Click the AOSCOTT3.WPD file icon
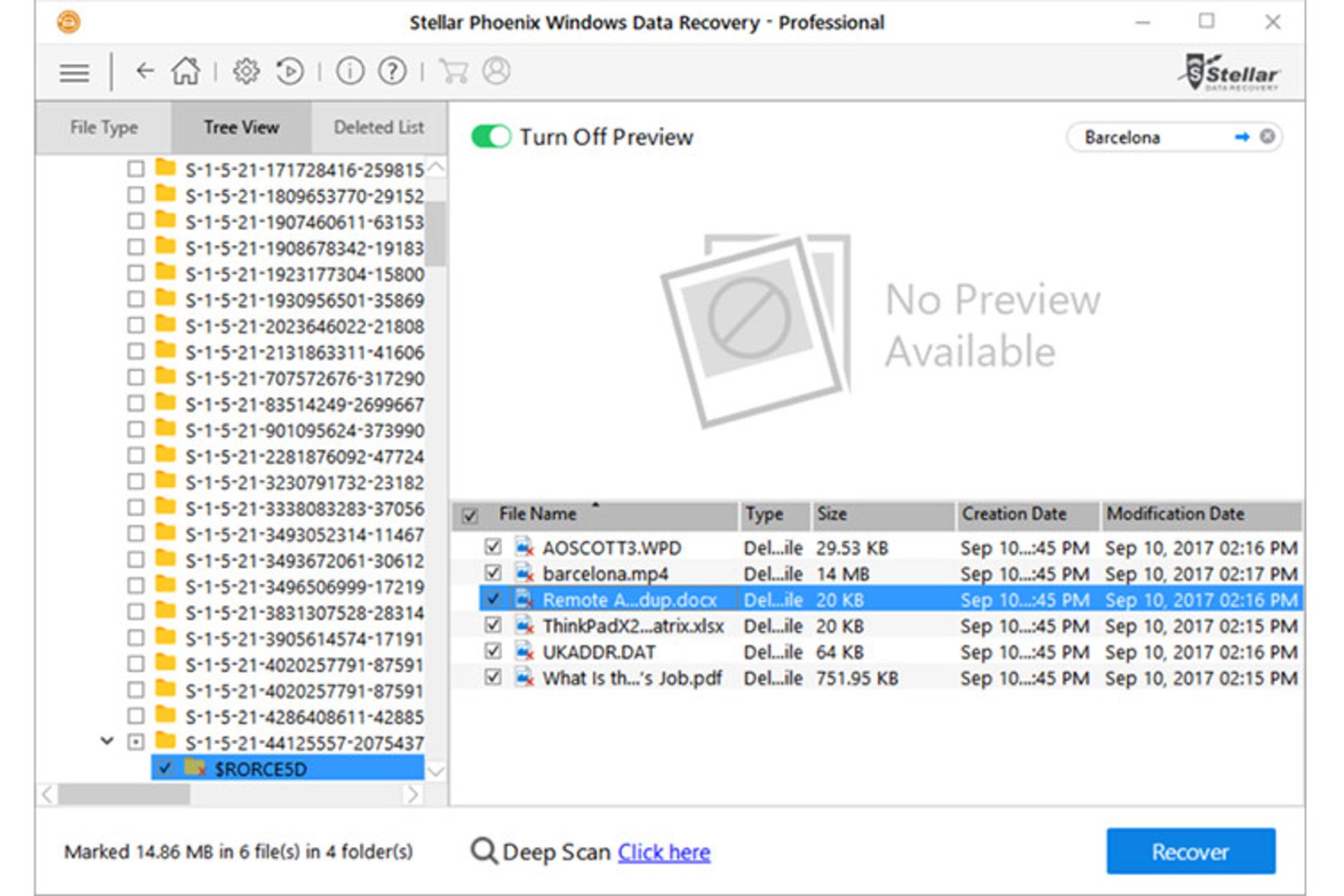Image resolution: width=1344 pixels, height=896 pixels. click(524, 547)
